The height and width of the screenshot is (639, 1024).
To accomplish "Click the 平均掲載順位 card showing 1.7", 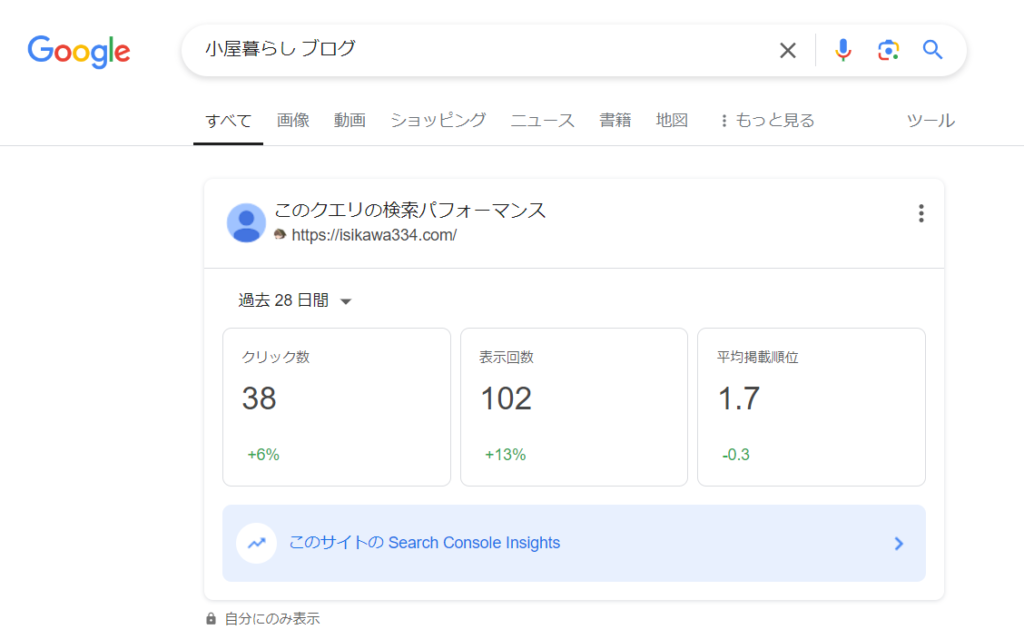I will coord(811,407).
